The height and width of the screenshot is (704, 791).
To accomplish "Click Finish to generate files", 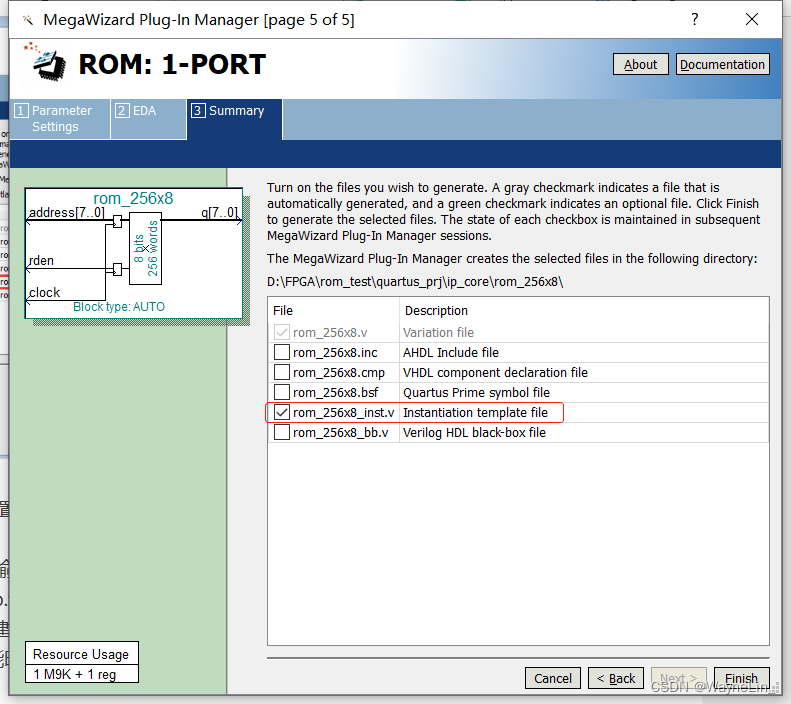I will pyautogui.click(x=742, y=678).
